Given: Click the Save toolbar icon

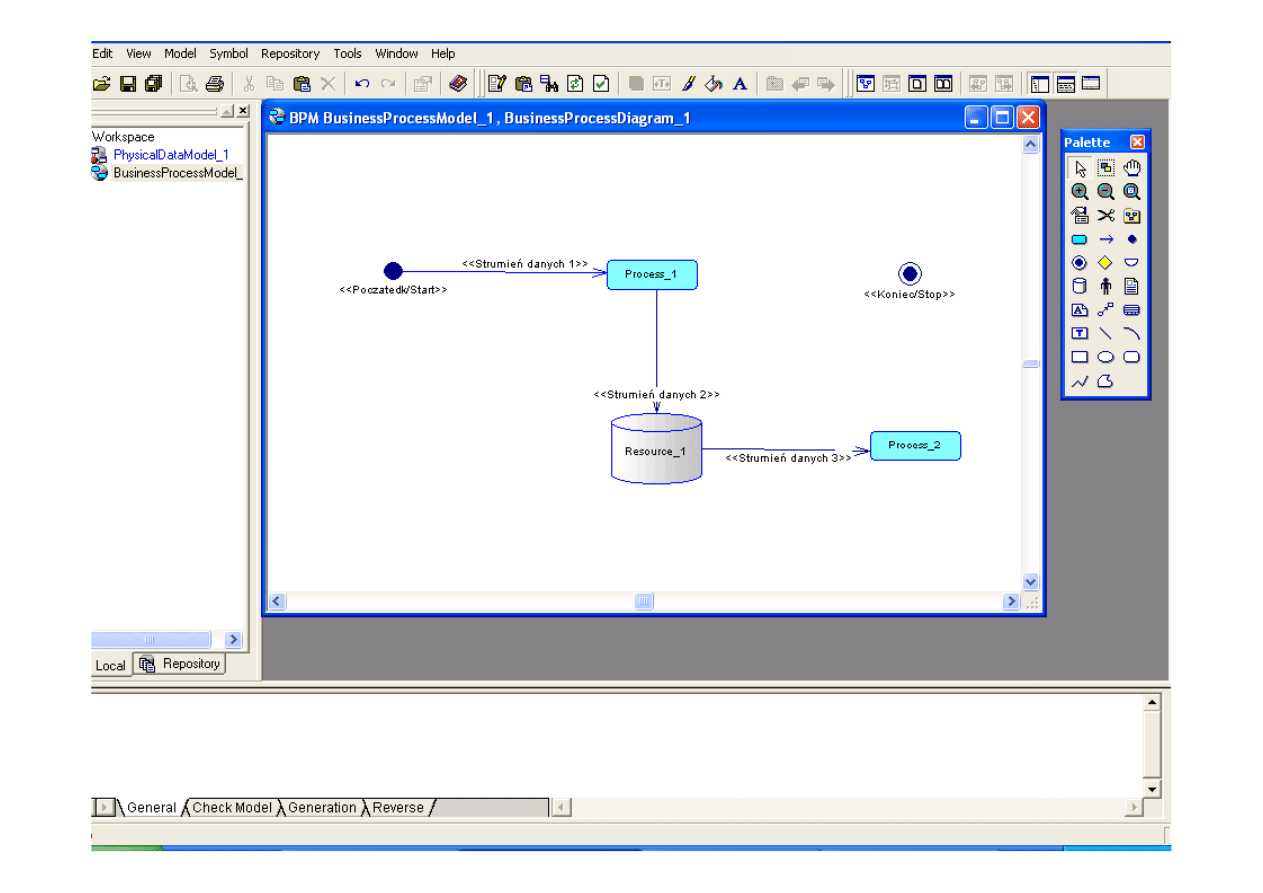Looking at the screenshot, I should coord(128,84).
